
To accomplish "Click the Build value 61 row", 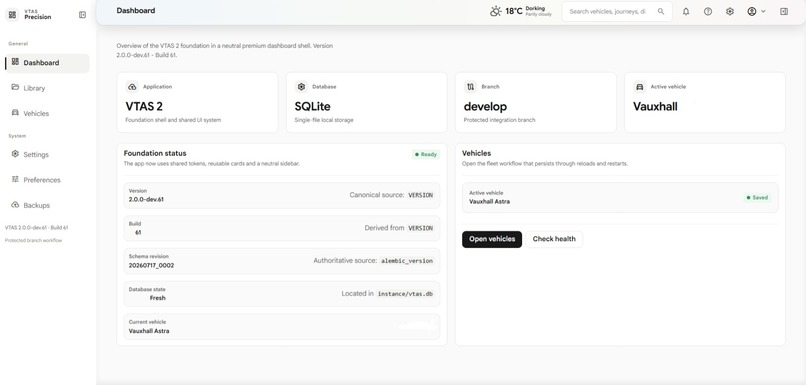I will 282,228.
